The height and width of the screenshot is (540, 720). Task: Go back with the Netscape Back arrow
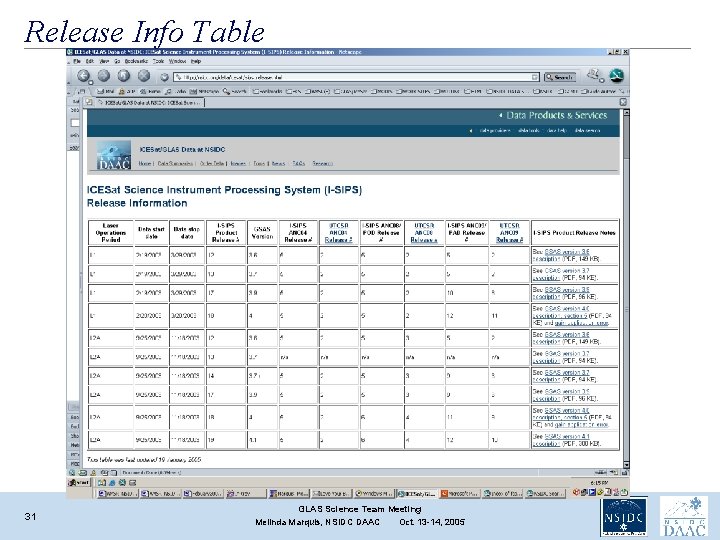pyautogui.click(x=84, y=76)
